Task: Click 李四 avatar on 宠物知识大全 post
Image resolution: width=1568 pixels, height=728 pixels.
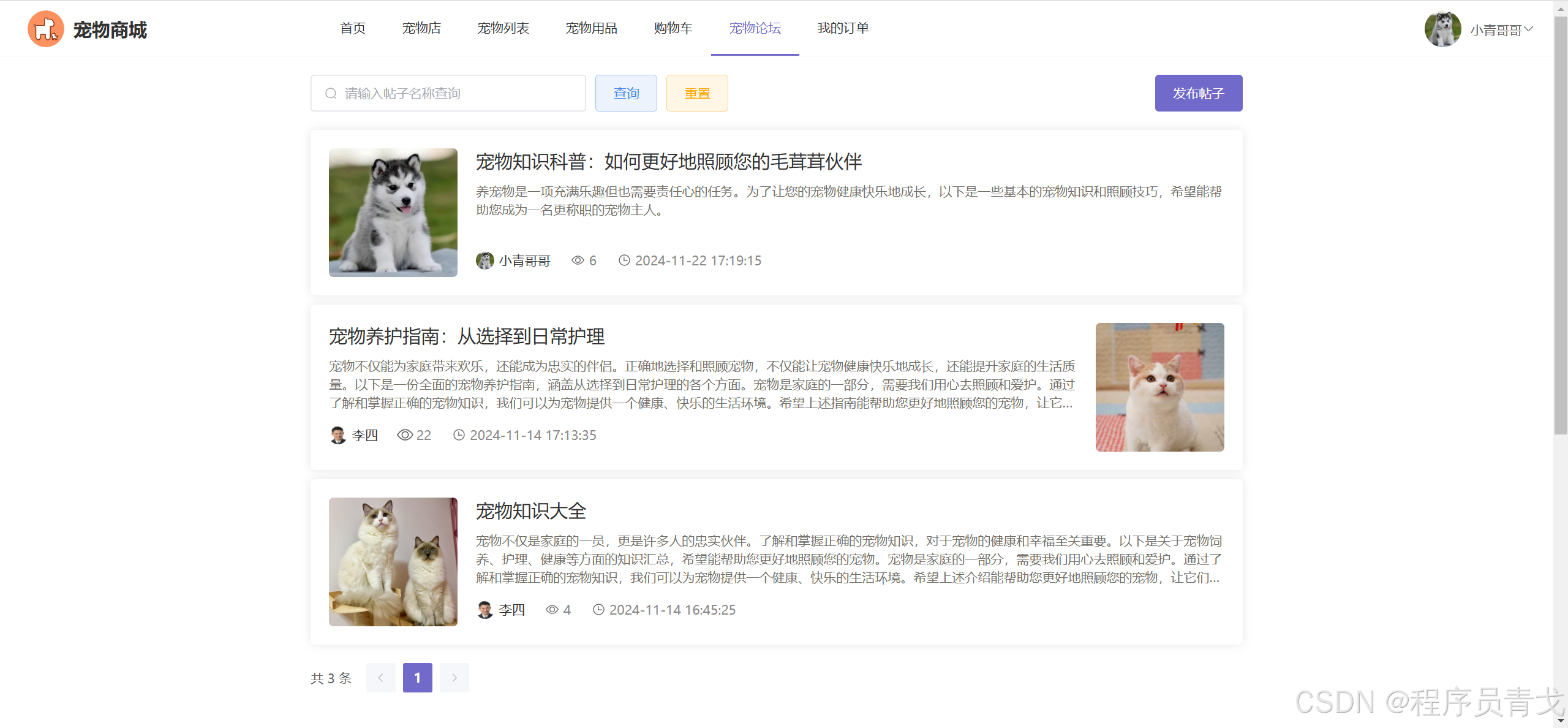Action: [x=484, y=610]
